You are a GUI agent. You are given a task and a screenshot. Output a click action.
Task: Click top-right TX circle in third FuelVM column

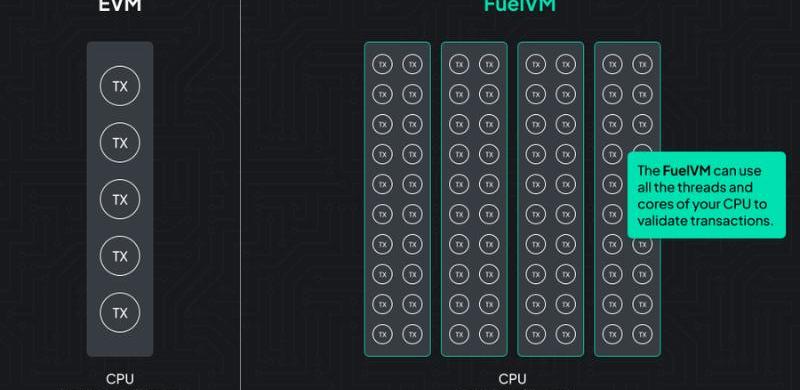pos(565,64)
